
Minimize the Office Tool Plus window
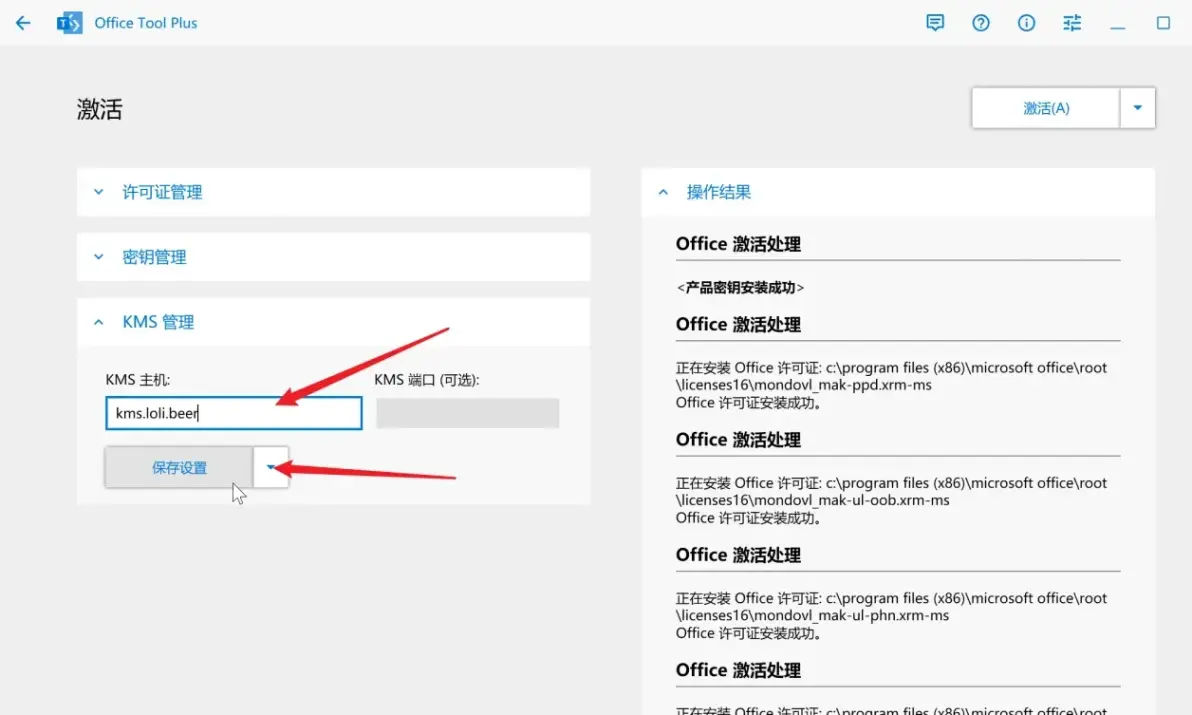pyautogui.click(x=1118, y=25)
